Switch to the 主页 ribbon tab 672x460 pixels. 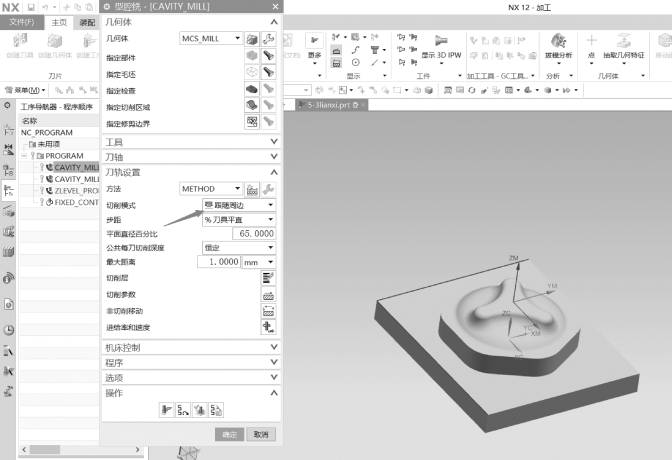click(x=59, y=21)
